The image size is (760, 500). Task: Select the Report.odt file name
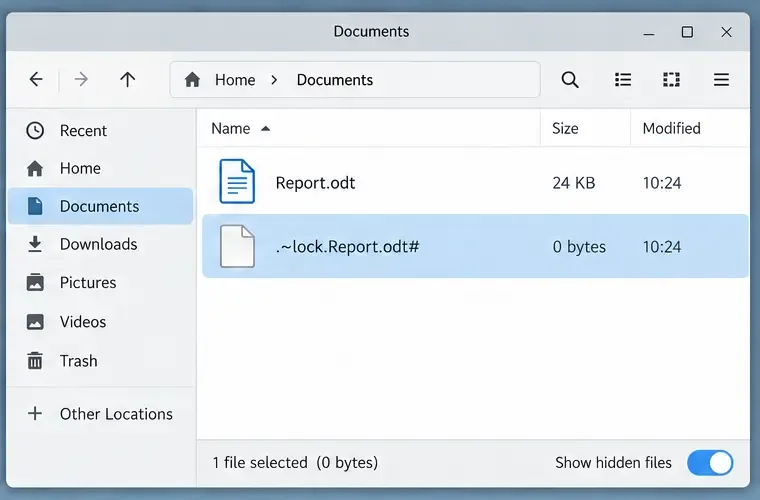(316, 183)
